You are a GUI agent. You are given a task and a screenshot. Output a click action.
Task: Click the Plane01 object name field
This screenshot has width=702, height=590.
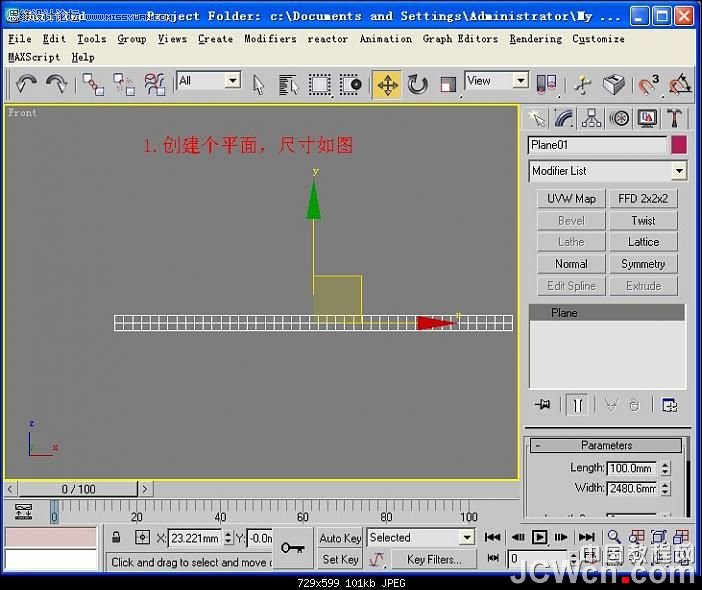[597, 145]
